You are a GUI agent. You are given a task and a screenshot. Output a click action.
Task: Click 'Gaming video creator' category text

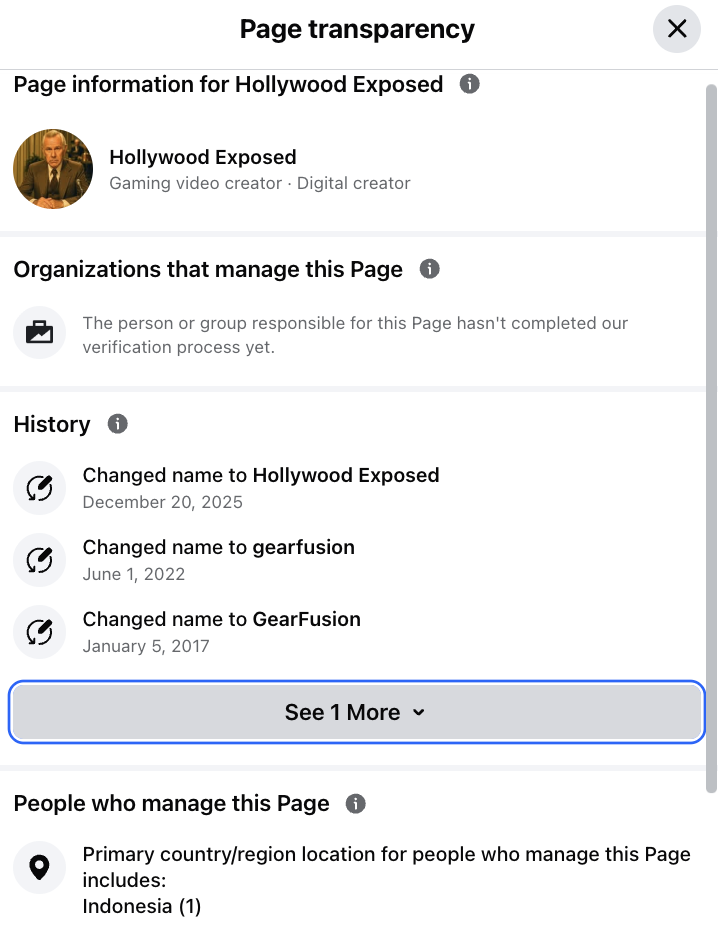(x=195, y=183)
